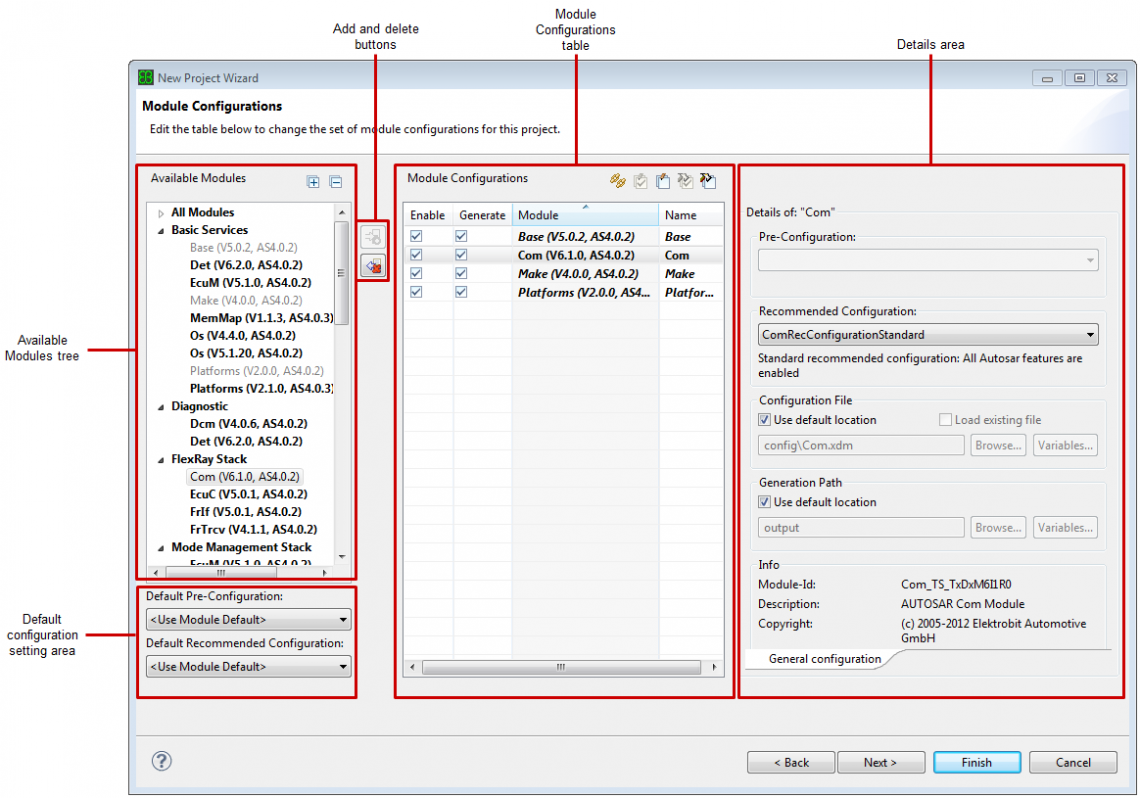Uncheck the Enable checkbox for Base module

(416, 237)
